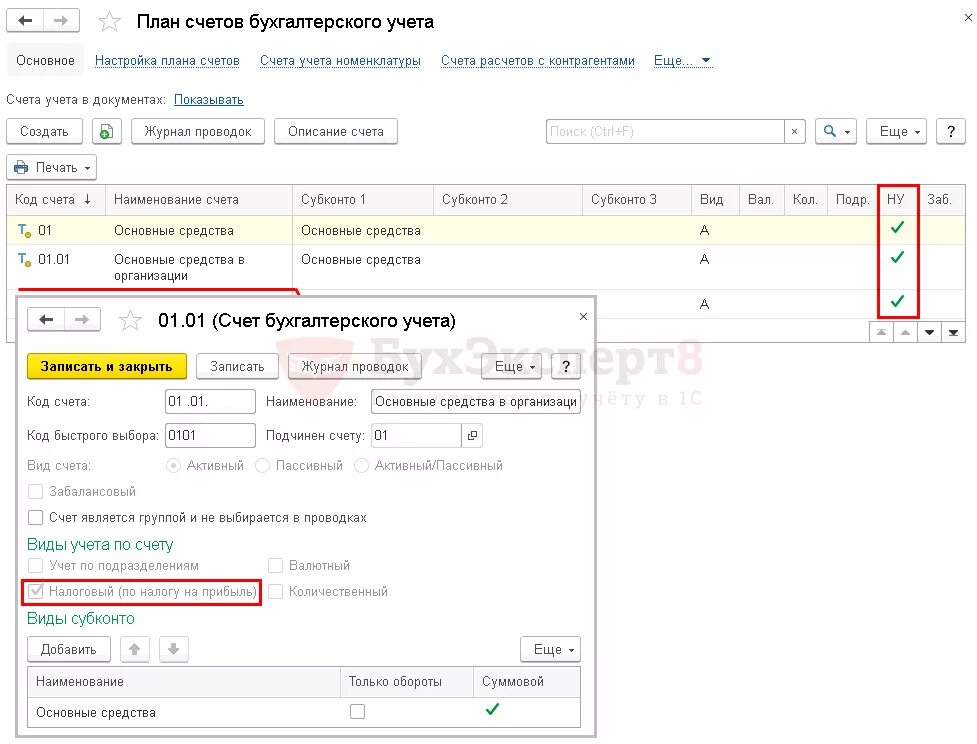
Task: Select the Пассивный account type
Action: tap(262, 465)
